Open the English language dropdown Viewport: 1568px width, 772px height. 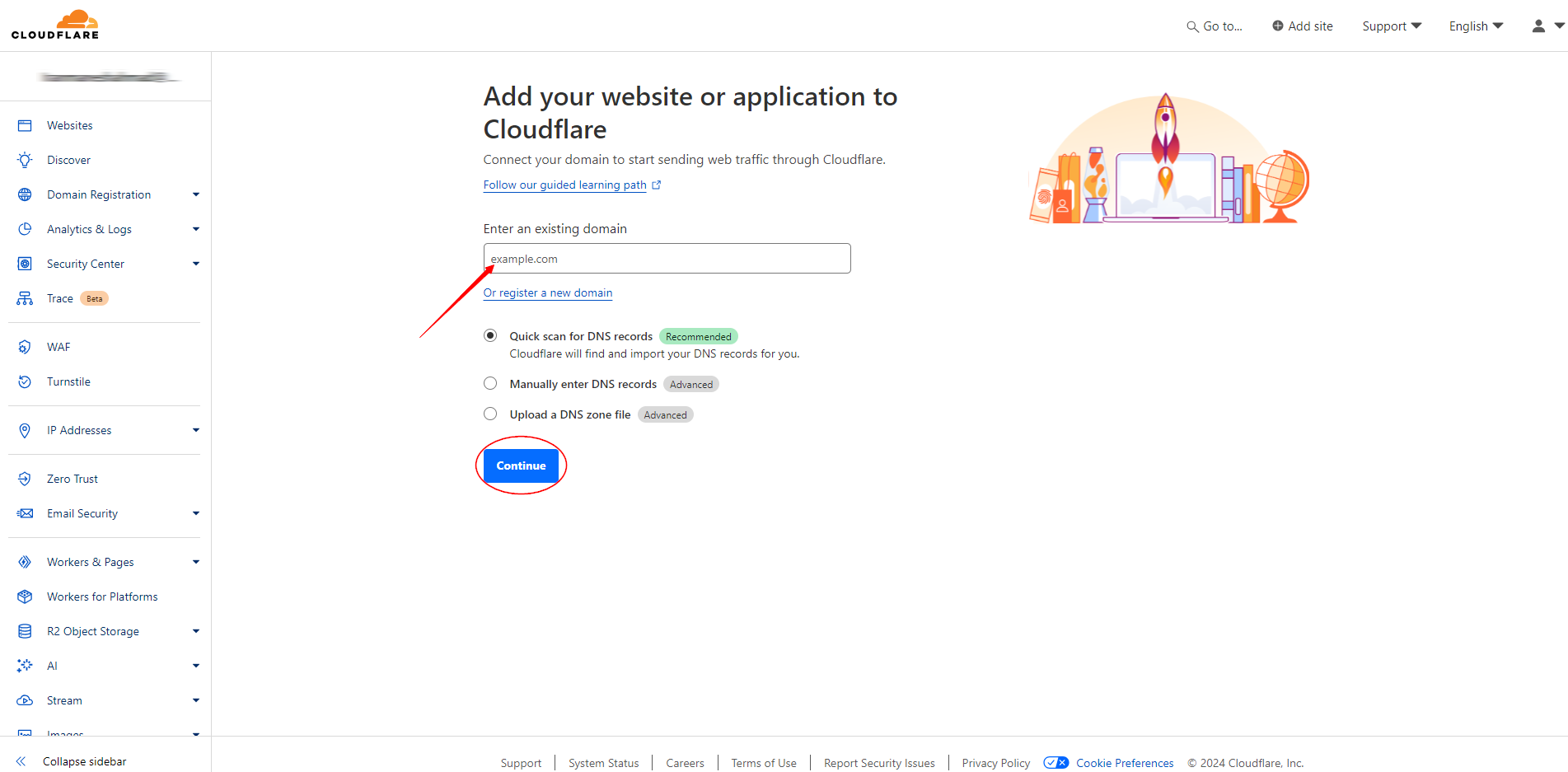tap(1476, 26)
